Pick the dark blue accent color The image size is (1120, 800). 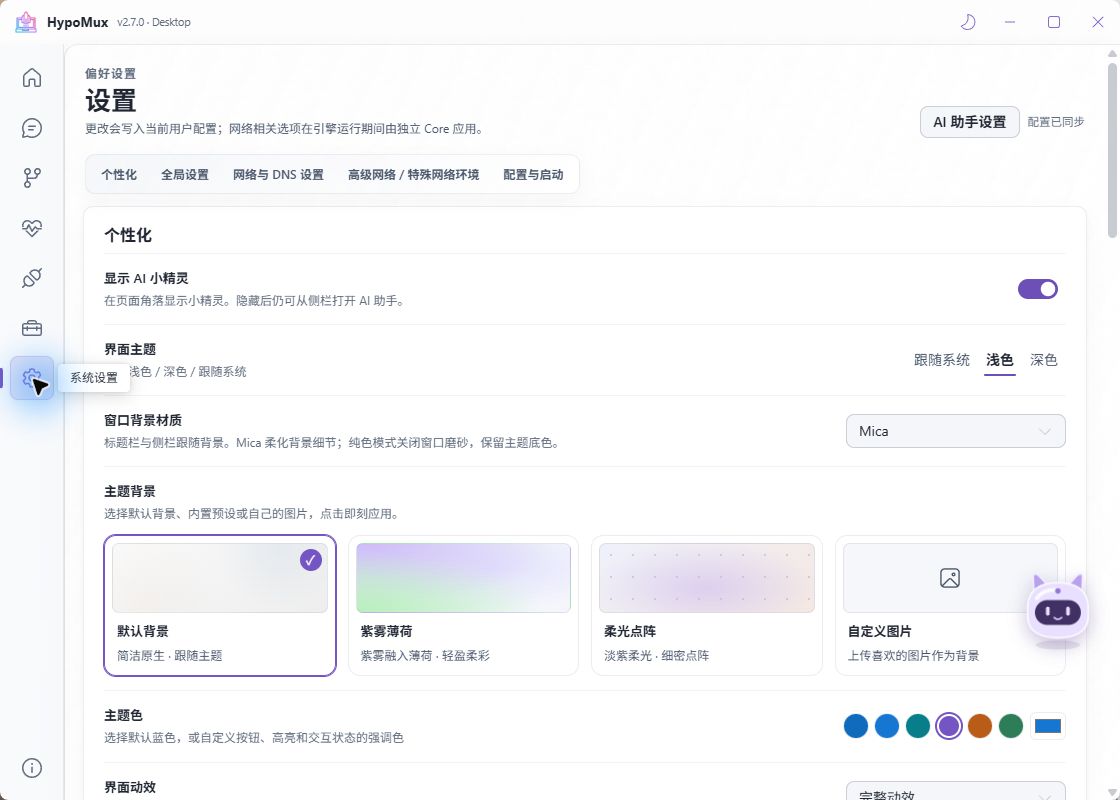tap(856, 726)
